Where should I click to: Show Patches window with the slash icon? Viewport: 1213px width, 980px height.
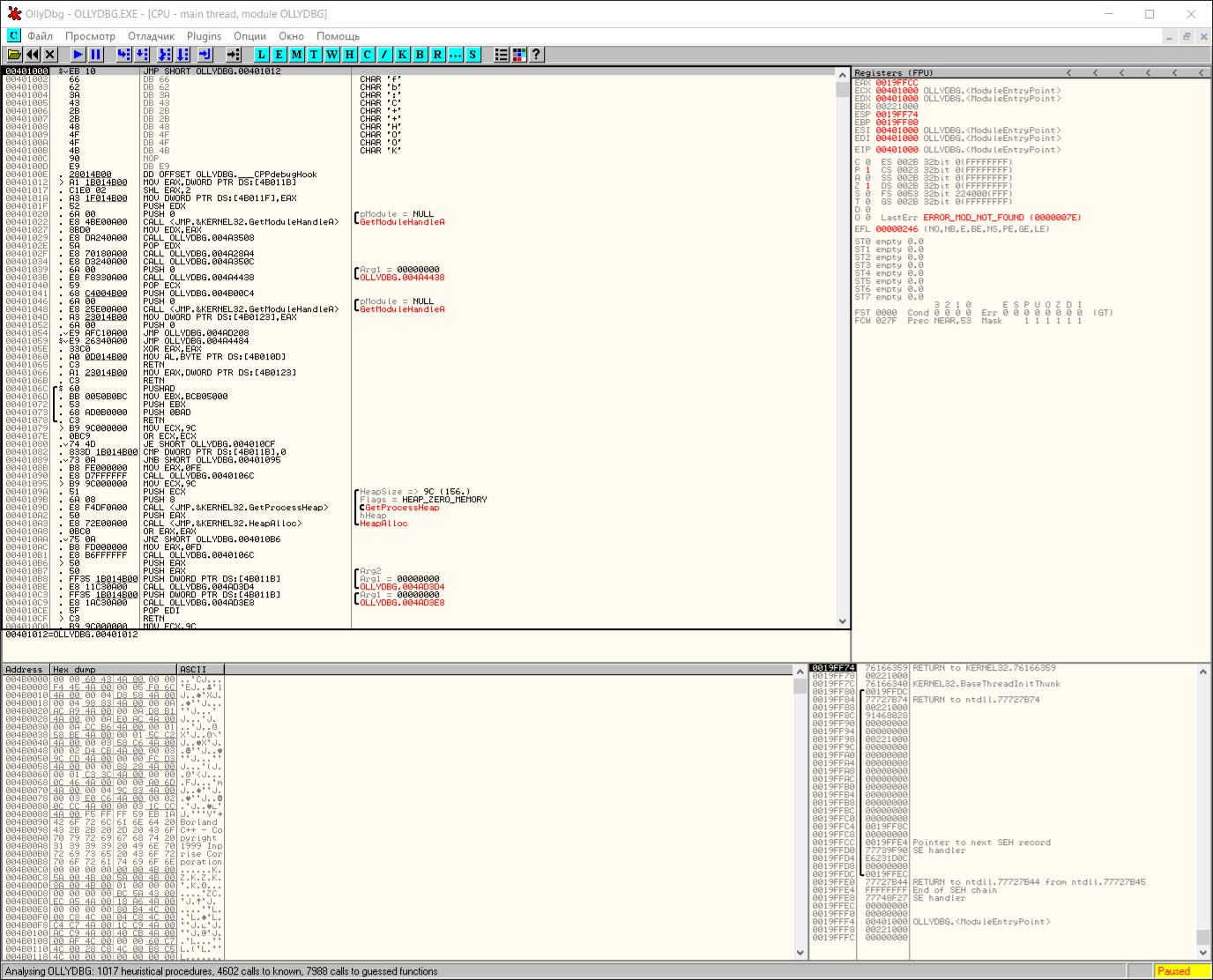[x=384, y=55]
